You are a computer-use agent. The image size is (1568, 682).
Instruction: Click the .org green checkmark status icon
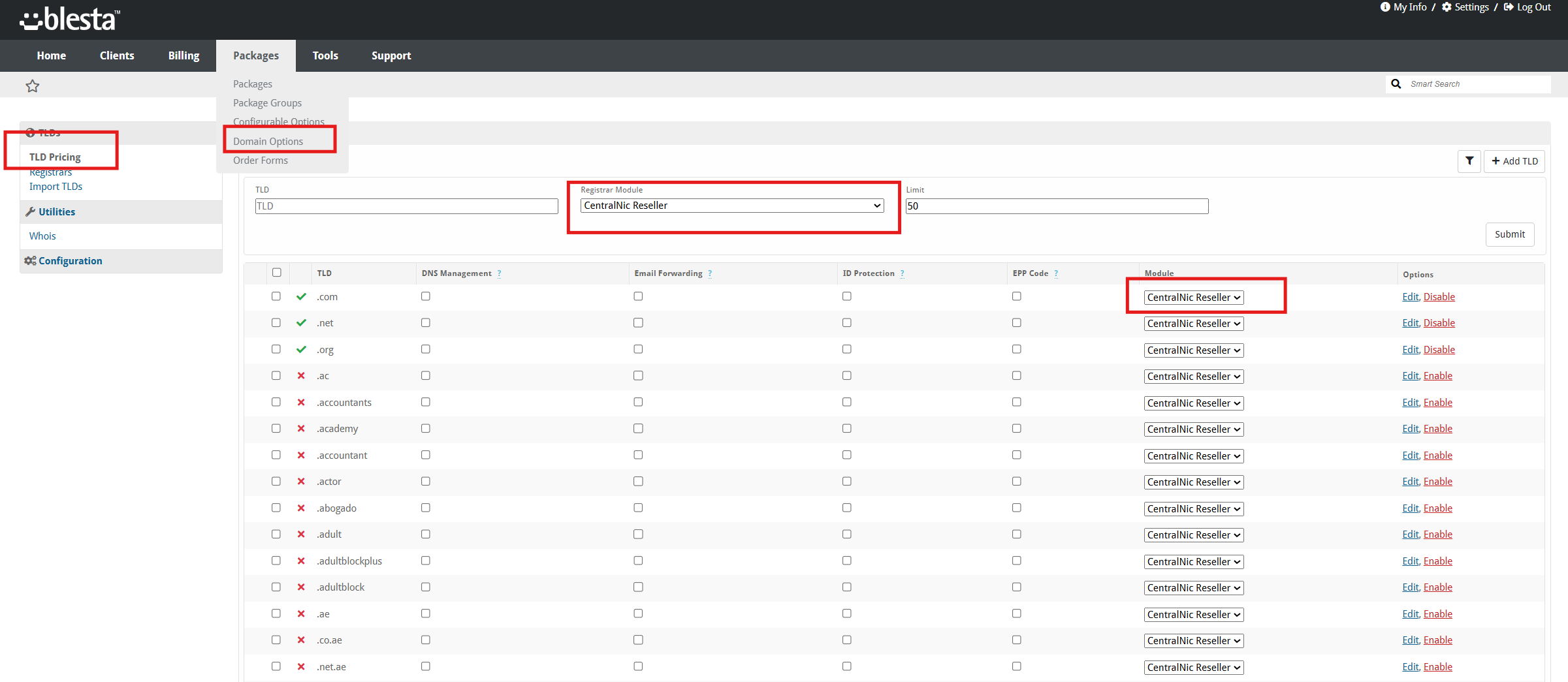click(301, 349)
